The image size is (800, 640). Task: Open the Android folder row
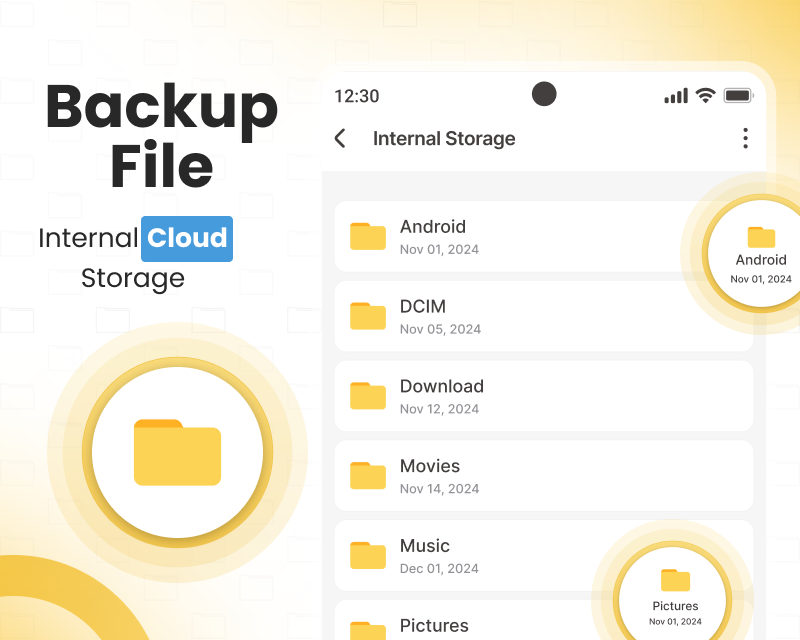[520, 236]
